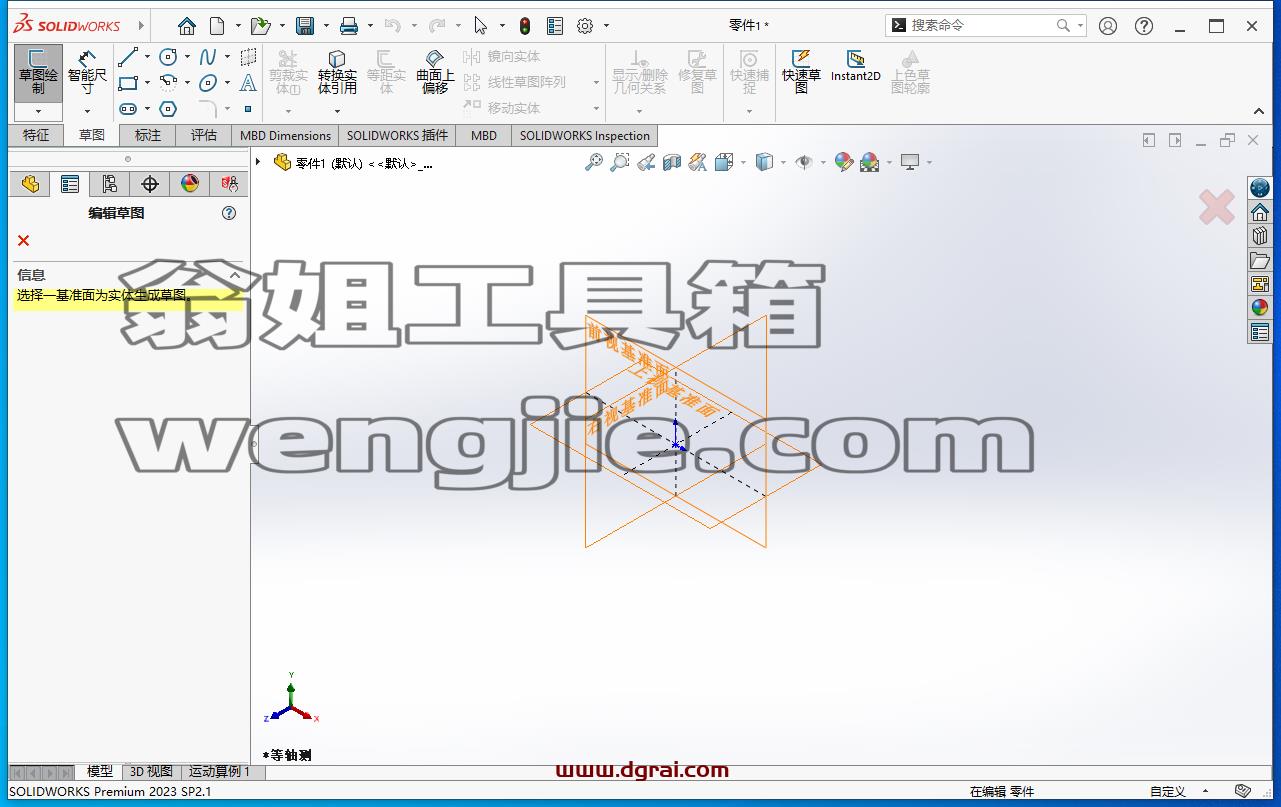1281x807 pixels.
Task: Switch to the 评估 tab
Action: pos(204,135)
